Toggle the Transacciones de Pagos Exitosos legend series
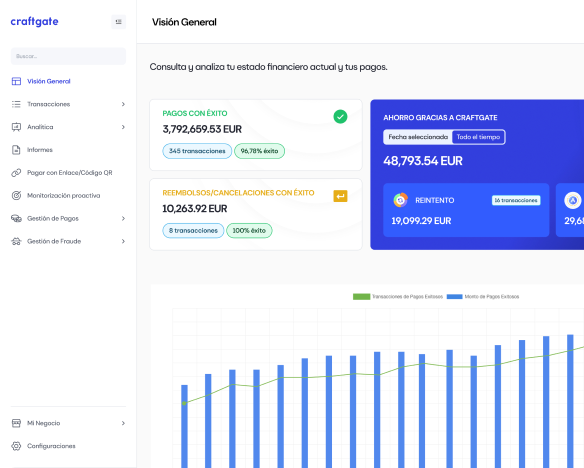This screenshot has width=584, height=468. point(398,297)
